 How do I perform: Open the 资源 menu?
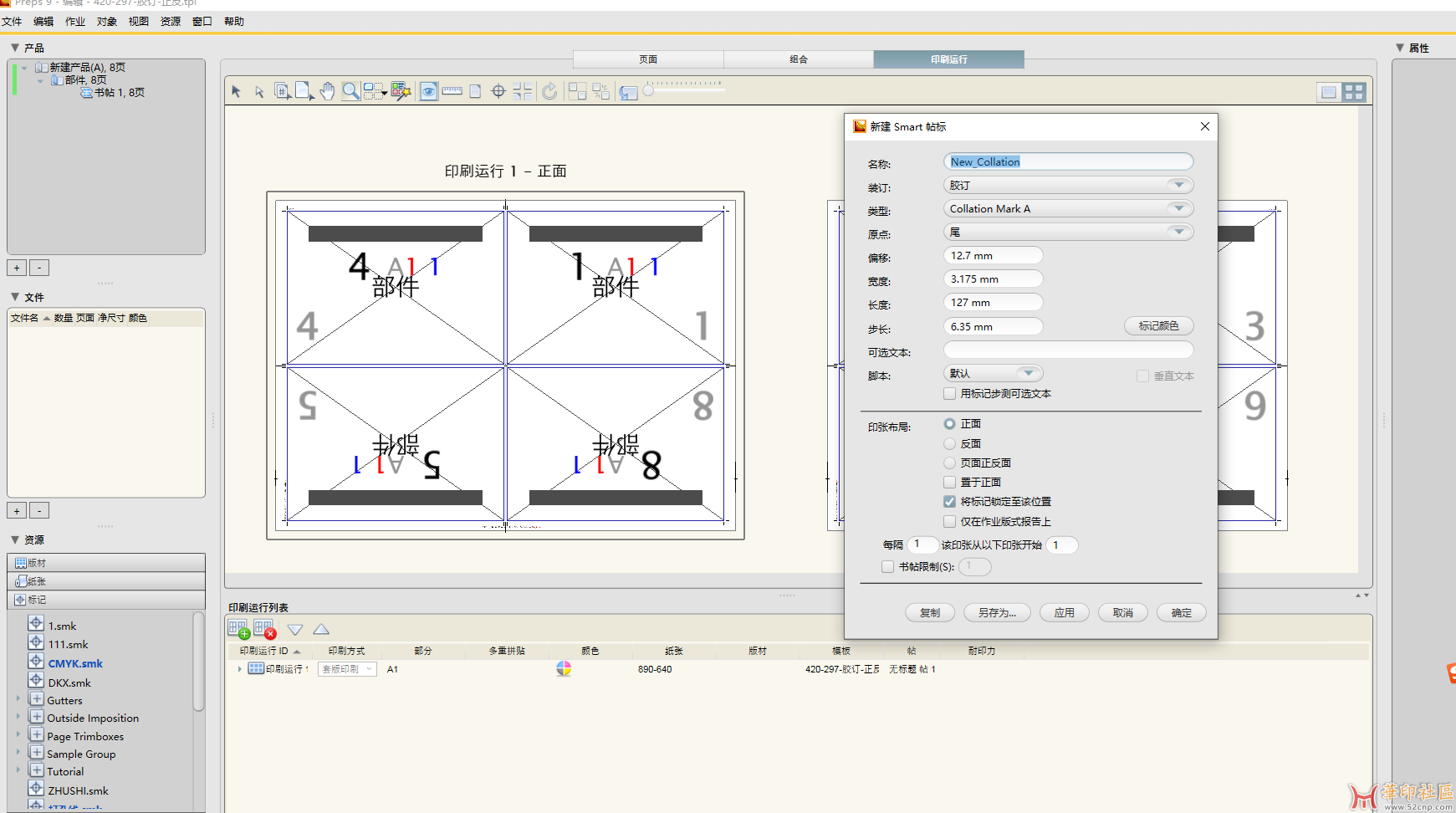tap(171, 22)
